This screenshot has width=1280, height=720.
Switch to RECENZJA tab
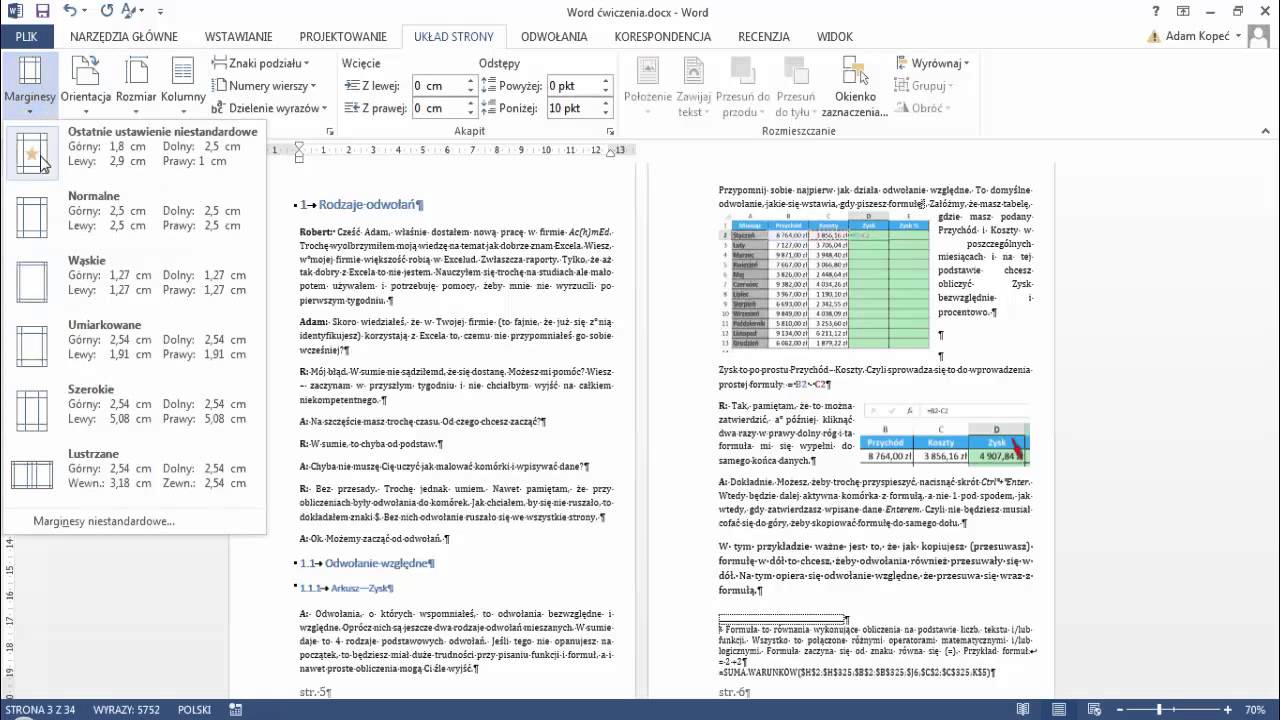pos(764,37)
